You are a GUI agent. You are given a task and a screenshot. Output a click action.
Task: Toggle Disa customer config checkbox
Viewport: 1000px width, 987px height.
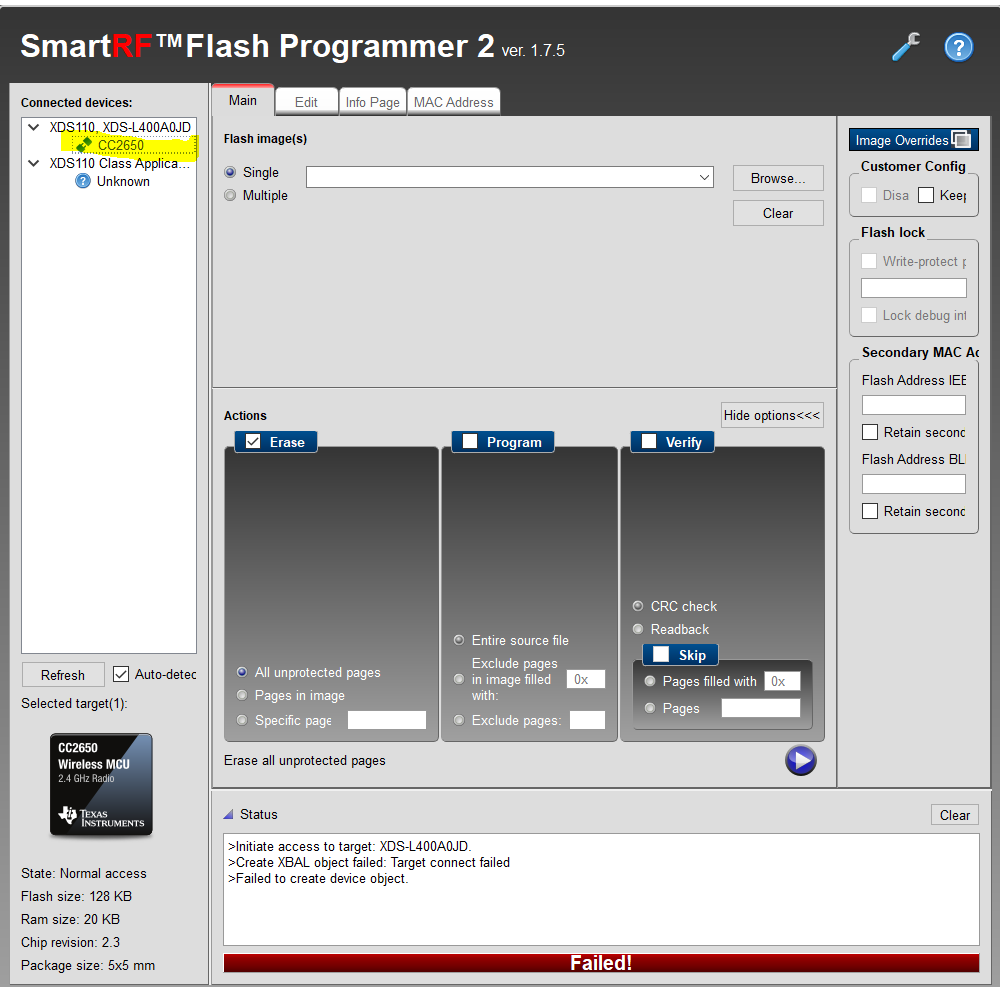pyautogui.click(x=869, y=195)
